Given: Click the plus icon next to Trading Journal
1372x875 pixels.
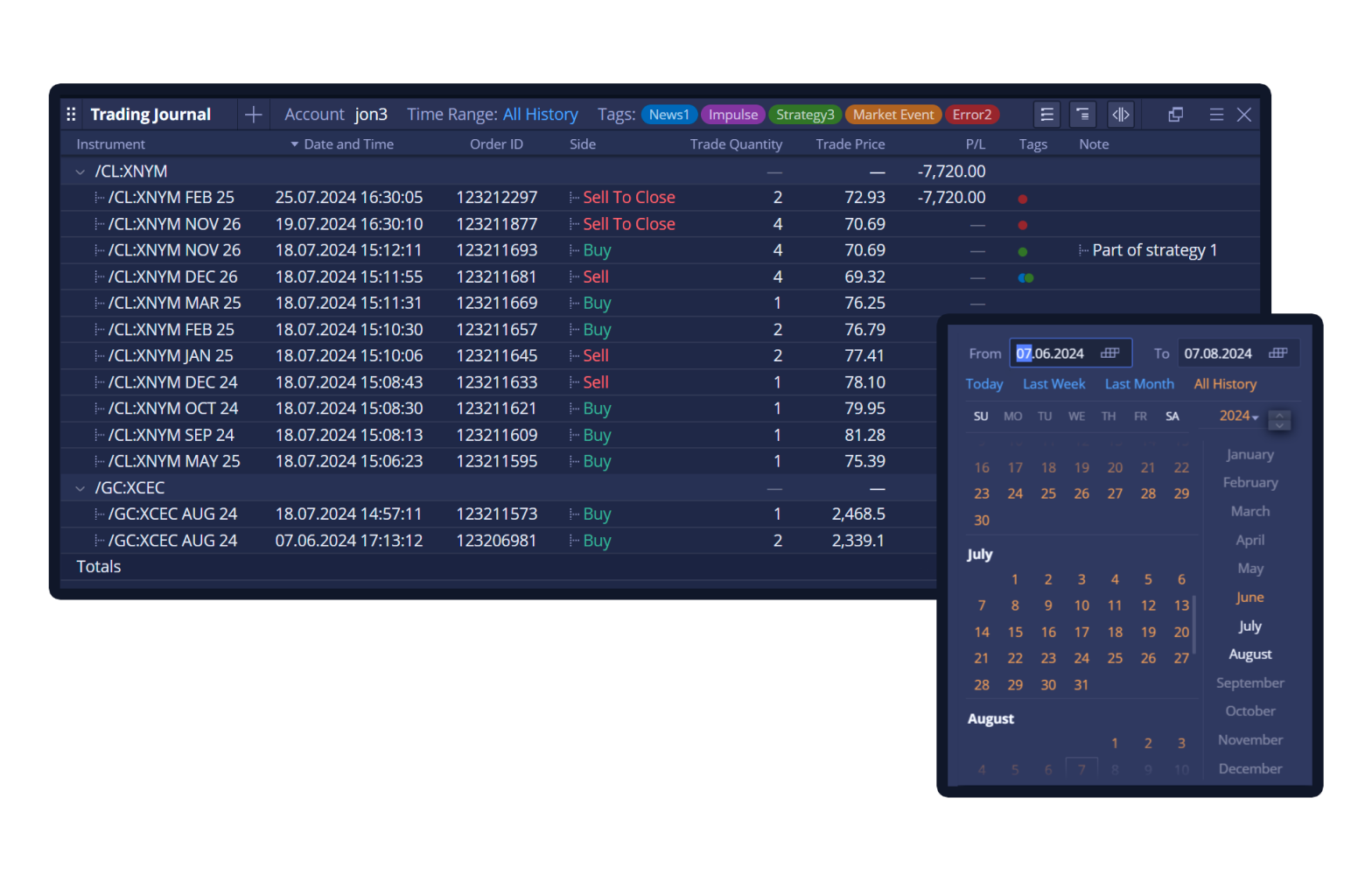Looking at the screenshot, I should tap(253, 115).
